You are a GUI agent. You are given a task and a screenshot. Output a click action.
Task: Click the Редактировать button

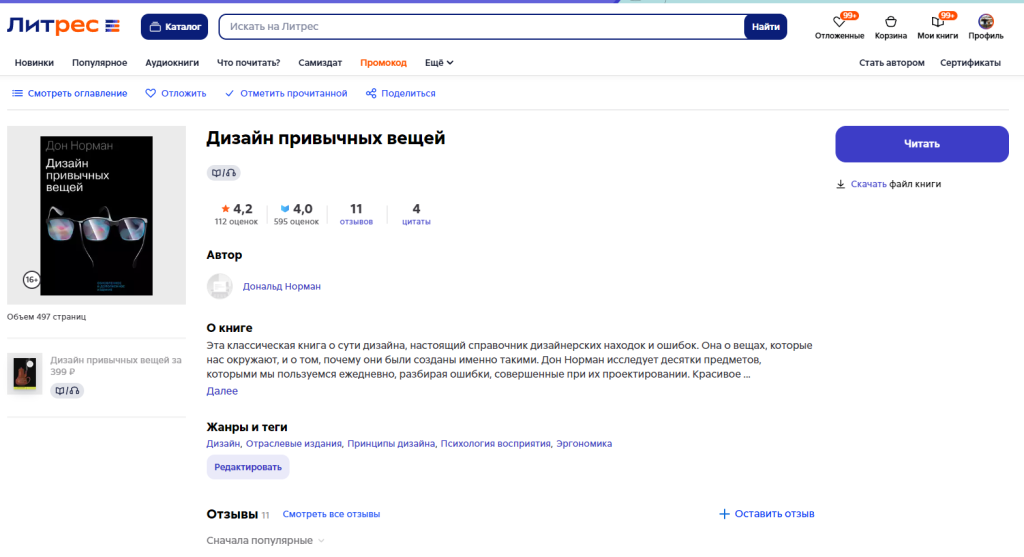pos(248,467)
